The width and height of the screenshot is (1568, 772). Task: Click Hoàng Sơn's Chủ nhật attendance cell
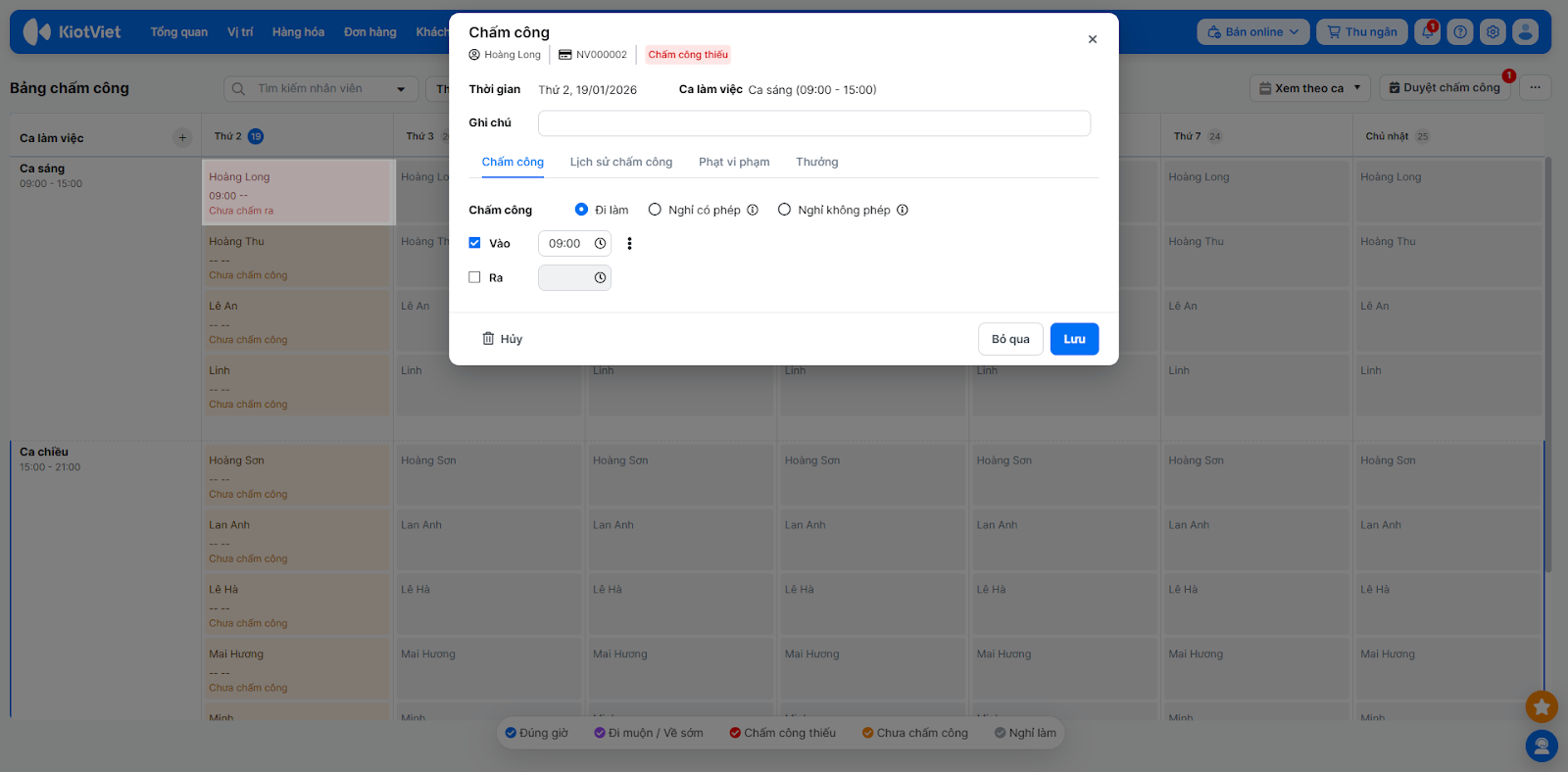tap(1448, 477)
